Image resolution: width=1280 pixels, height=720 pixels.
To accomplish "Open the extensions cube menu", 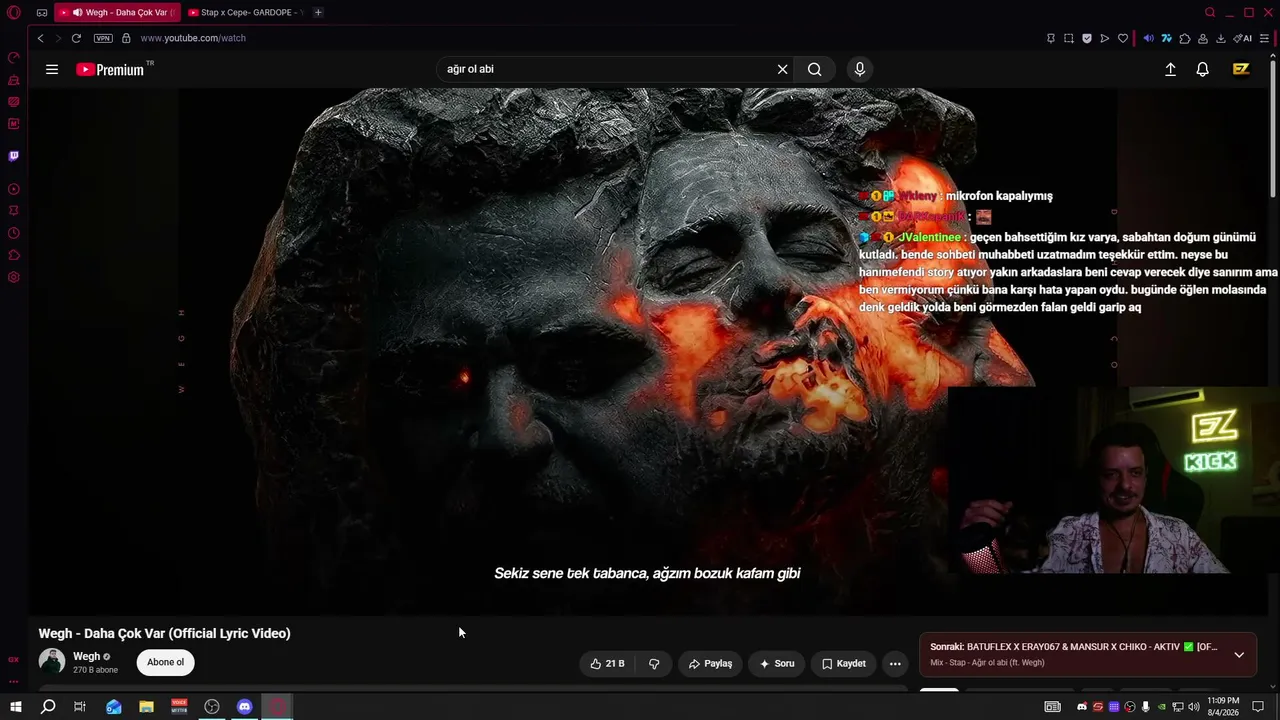I will (x=1185, y=38).
